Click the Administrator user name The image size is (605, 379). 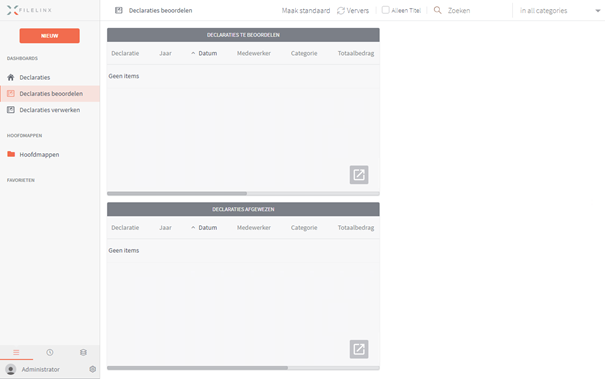[41, 369]
